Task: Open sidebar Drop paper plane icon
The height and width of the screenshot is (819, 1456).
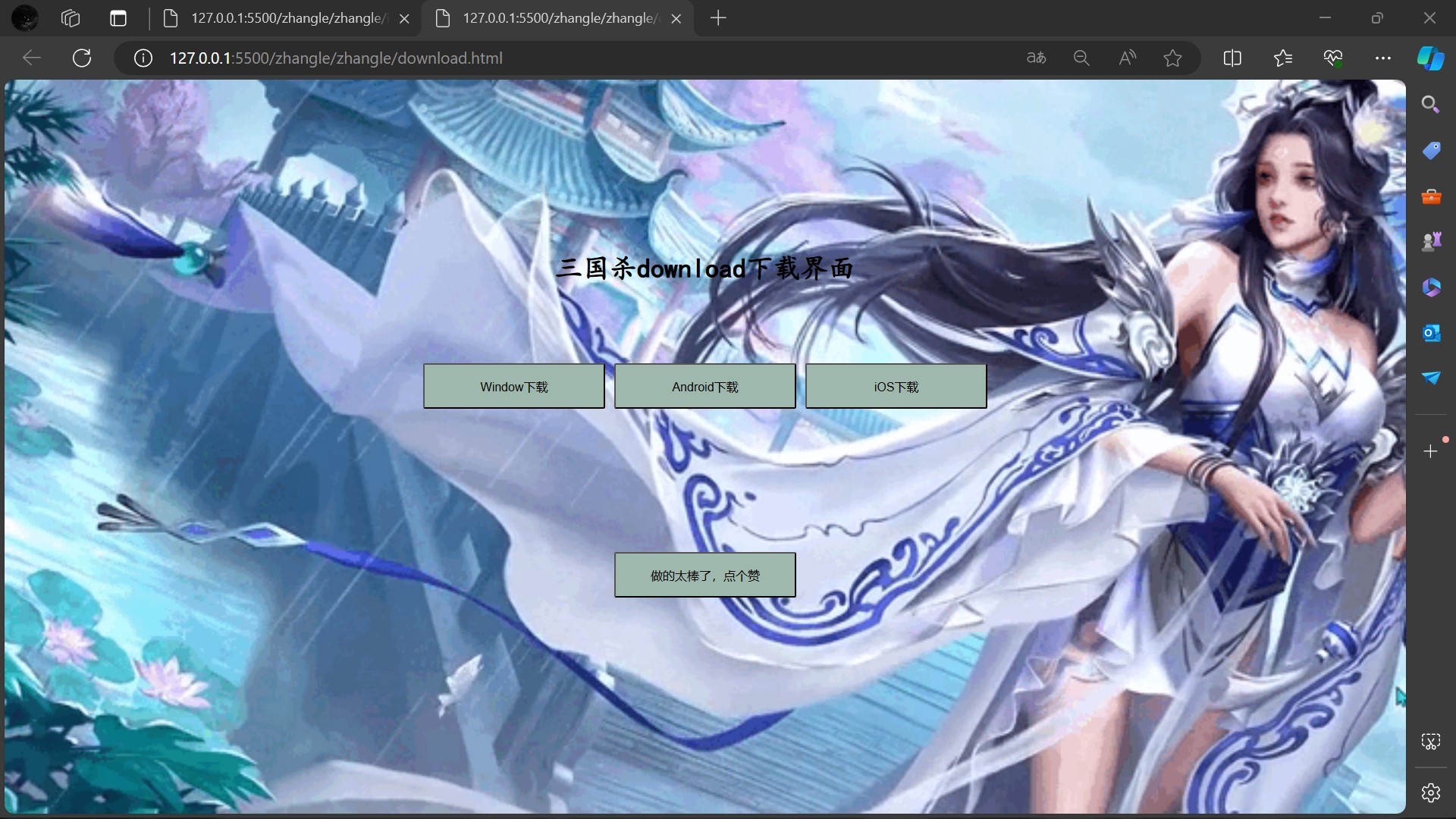Action: (1431, 378)
